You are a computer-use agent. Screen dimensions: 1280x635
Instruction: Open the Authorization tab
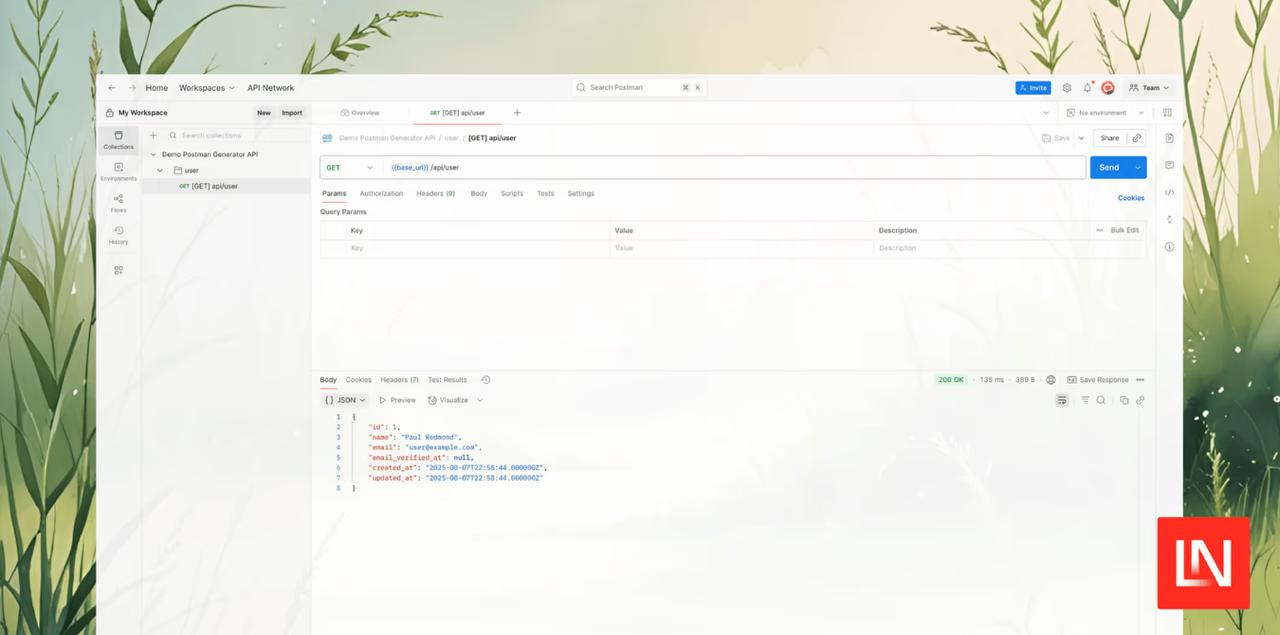pos(381,193)
